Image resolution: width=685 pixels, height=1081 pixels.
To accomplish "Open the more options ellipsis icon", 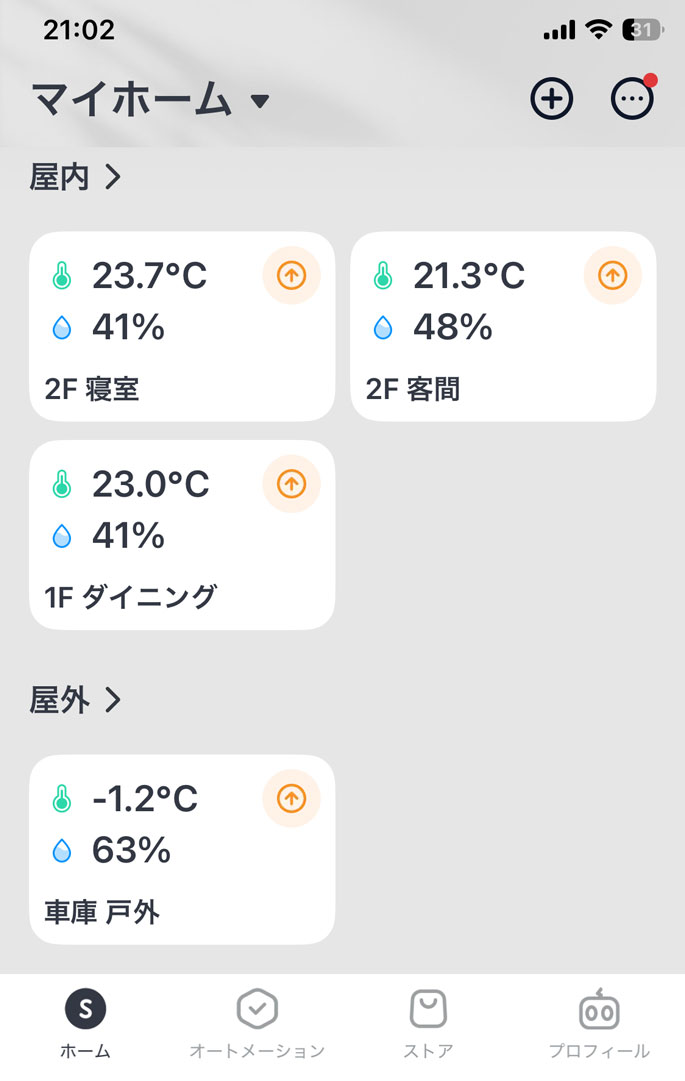I will (x=632, y=99).
